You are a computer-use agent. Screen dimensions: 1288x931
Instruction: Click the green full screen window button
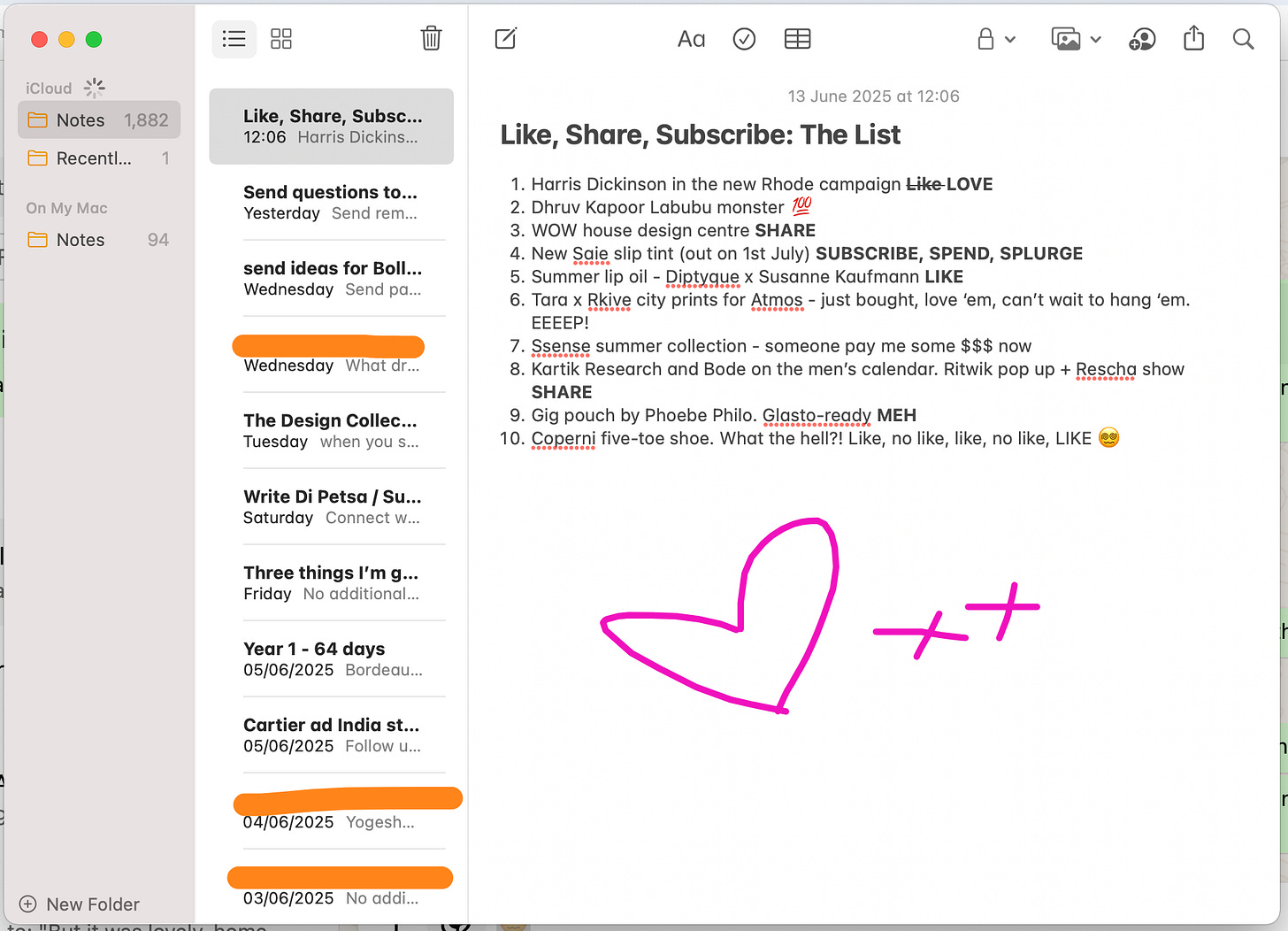coord(94,39)
